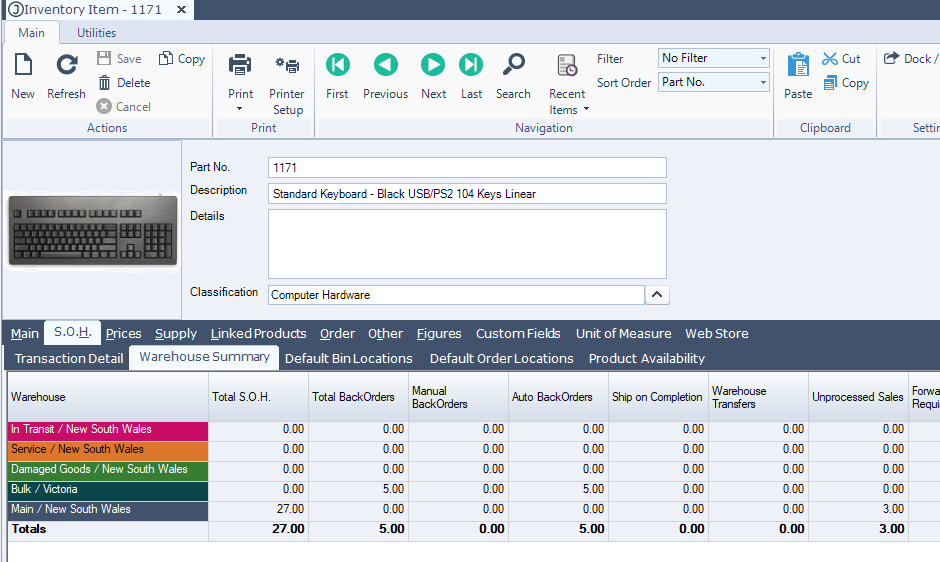The width and height of the screenshot is (940, 562).
Task: Open the Product Availability tab
Action: [x=646, y=358]
